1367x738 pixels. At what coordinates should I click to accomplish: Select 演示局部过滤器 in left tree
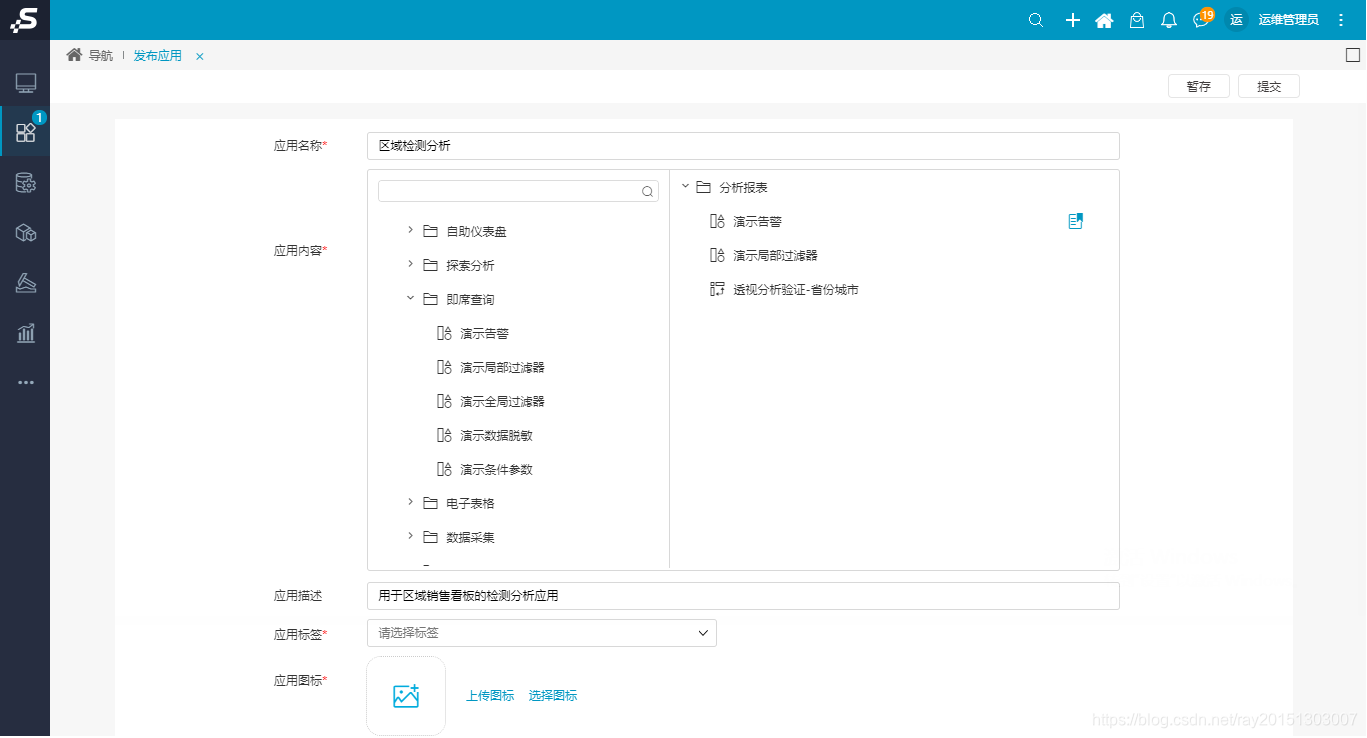click(503, 368)
